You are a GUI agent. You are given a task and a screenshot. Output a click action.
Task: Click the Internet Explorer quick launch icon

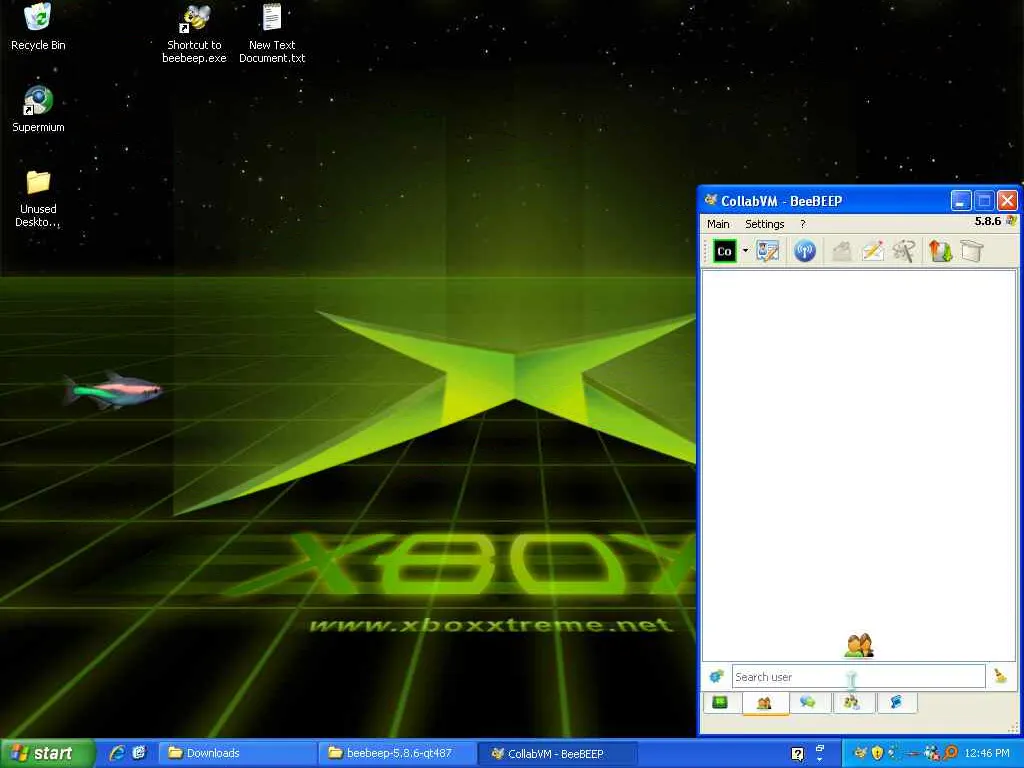click(x=118, y=753)
